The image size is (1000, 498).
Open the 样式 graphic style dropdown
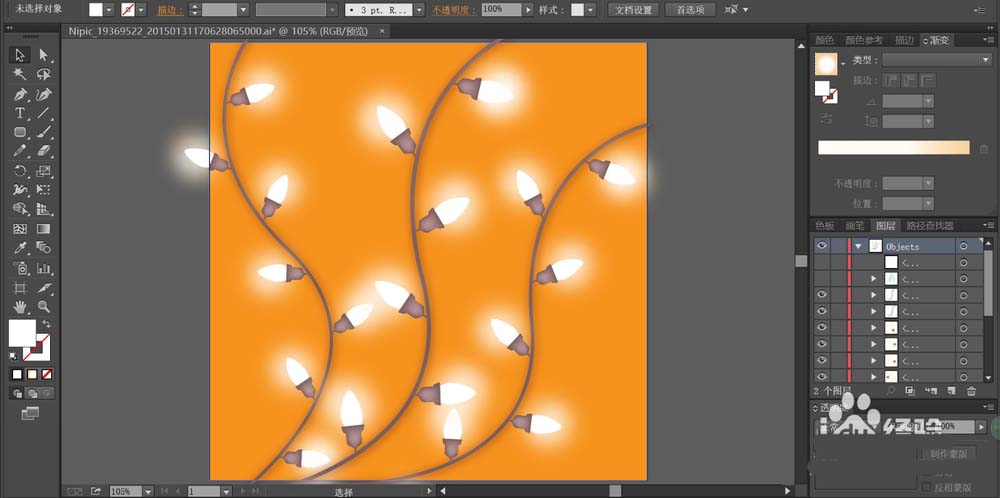pyautogui.click(x=591, y=10)
